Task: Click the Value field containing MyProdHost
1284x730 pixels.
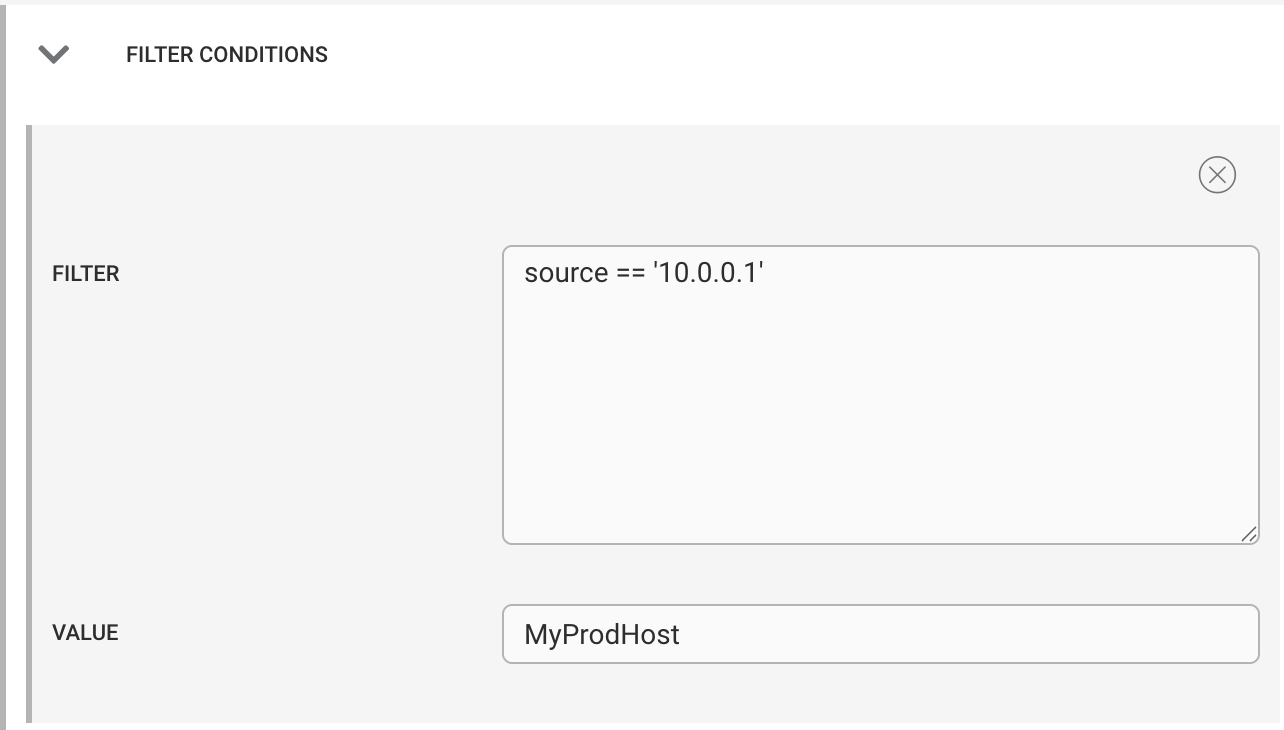Action: point(880,634)
